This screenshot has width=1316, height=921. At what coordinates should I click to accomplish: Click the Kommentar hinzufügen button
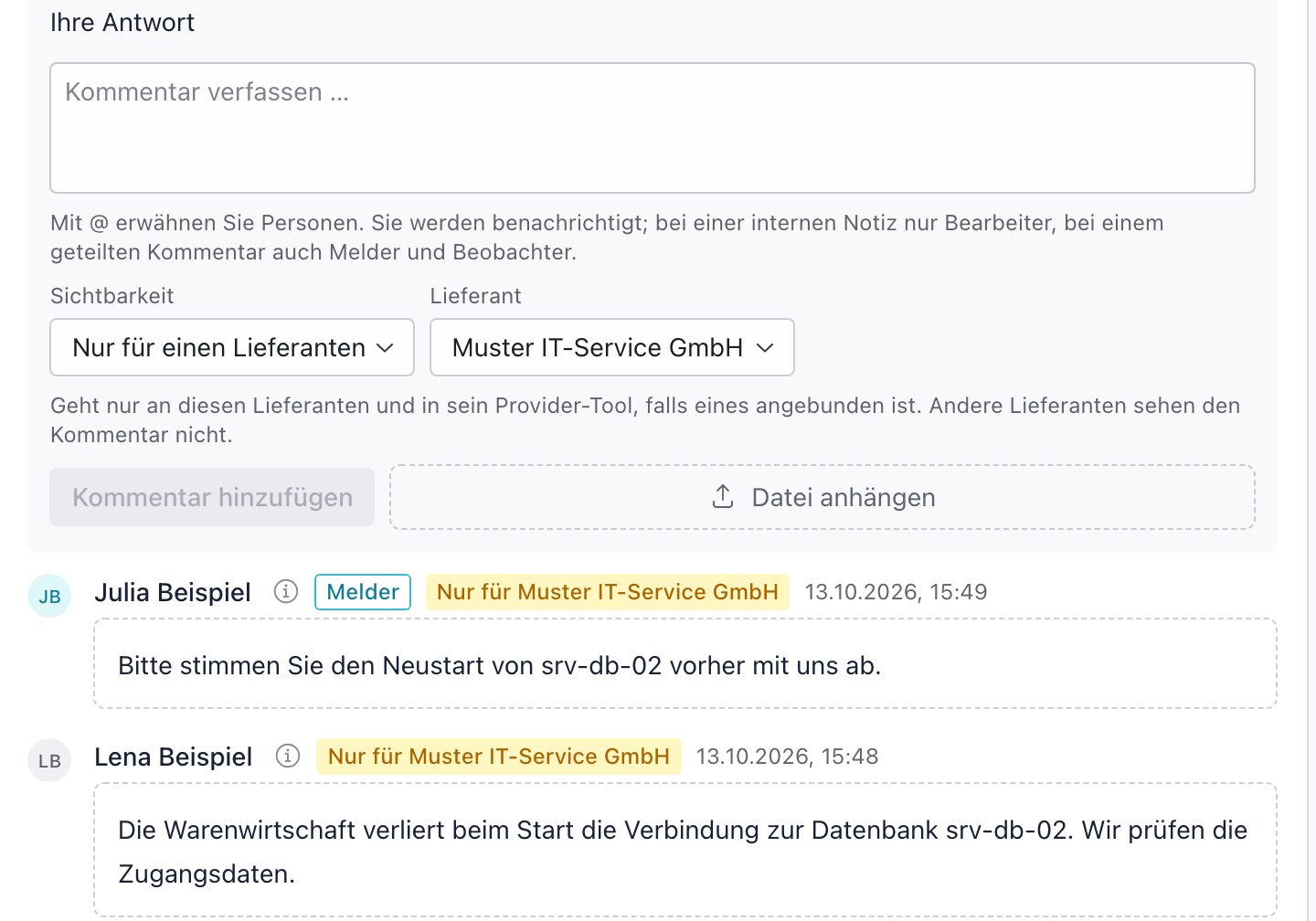(212, 497)
